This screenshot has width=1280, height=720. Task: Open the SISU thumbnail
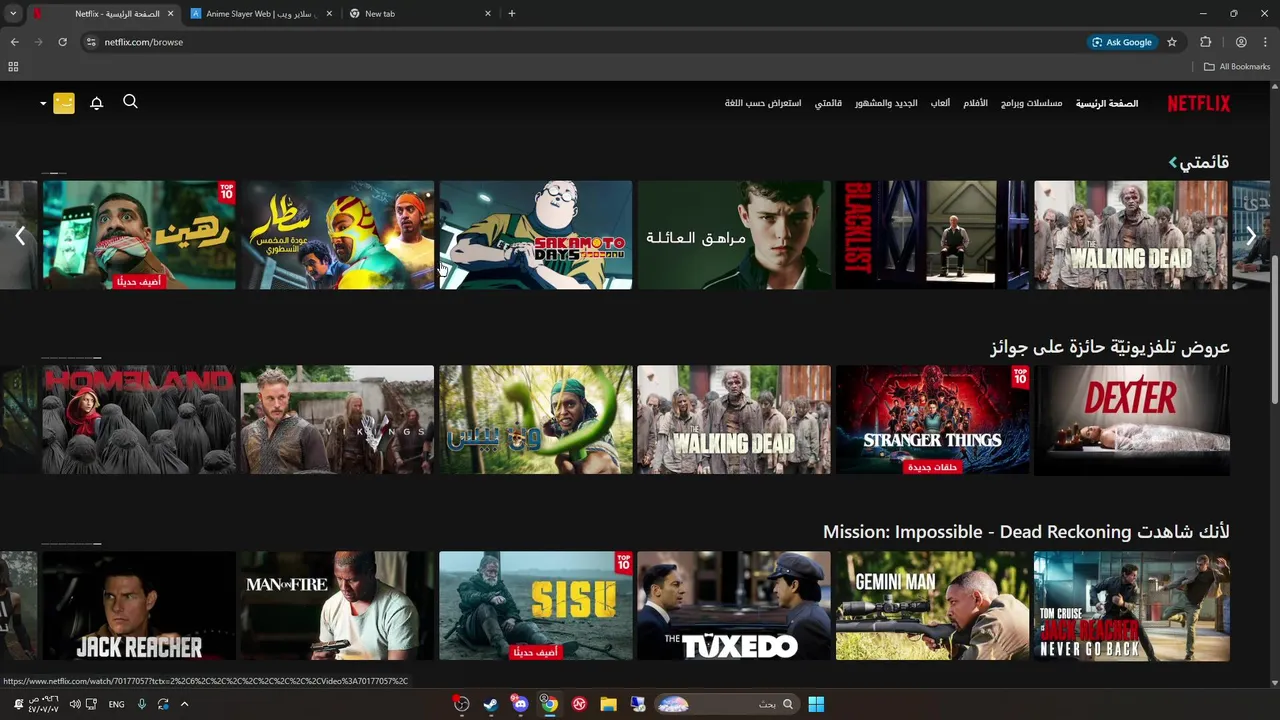(536, 606)
